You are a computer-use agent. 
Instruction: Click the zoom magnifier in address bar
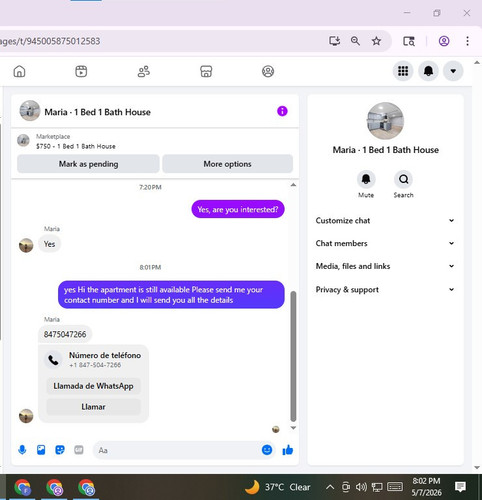click(355, 41)
